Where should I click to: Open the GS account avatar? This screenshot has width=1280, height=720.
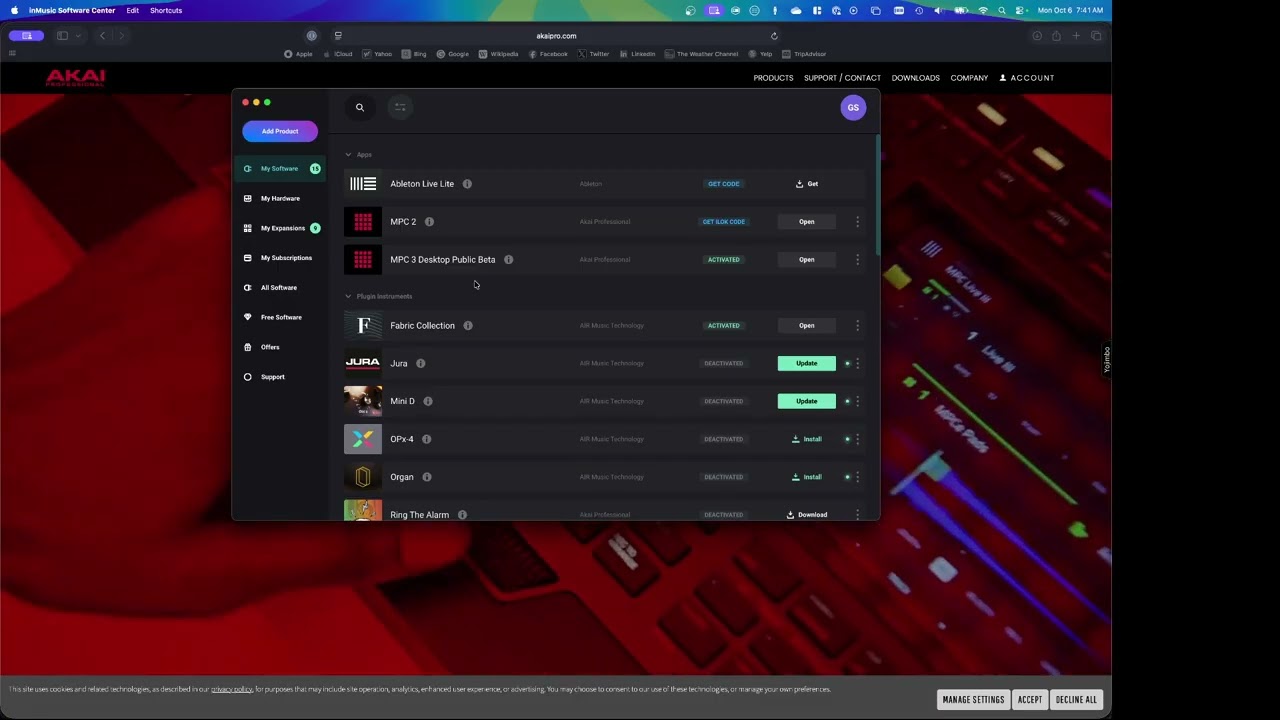pyautogui.click(x=853, y=108)
